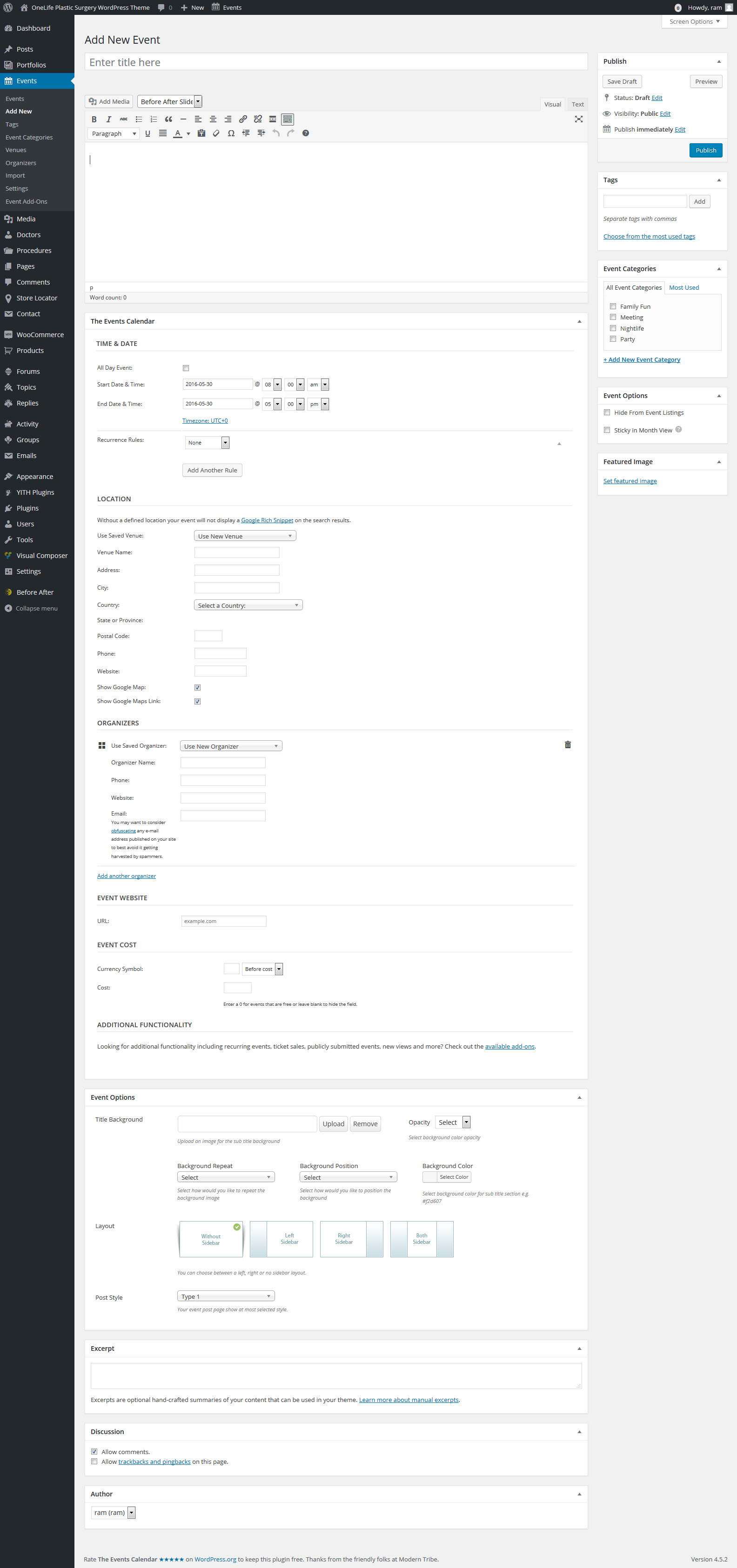Open the special character (omega) picker

231,133
